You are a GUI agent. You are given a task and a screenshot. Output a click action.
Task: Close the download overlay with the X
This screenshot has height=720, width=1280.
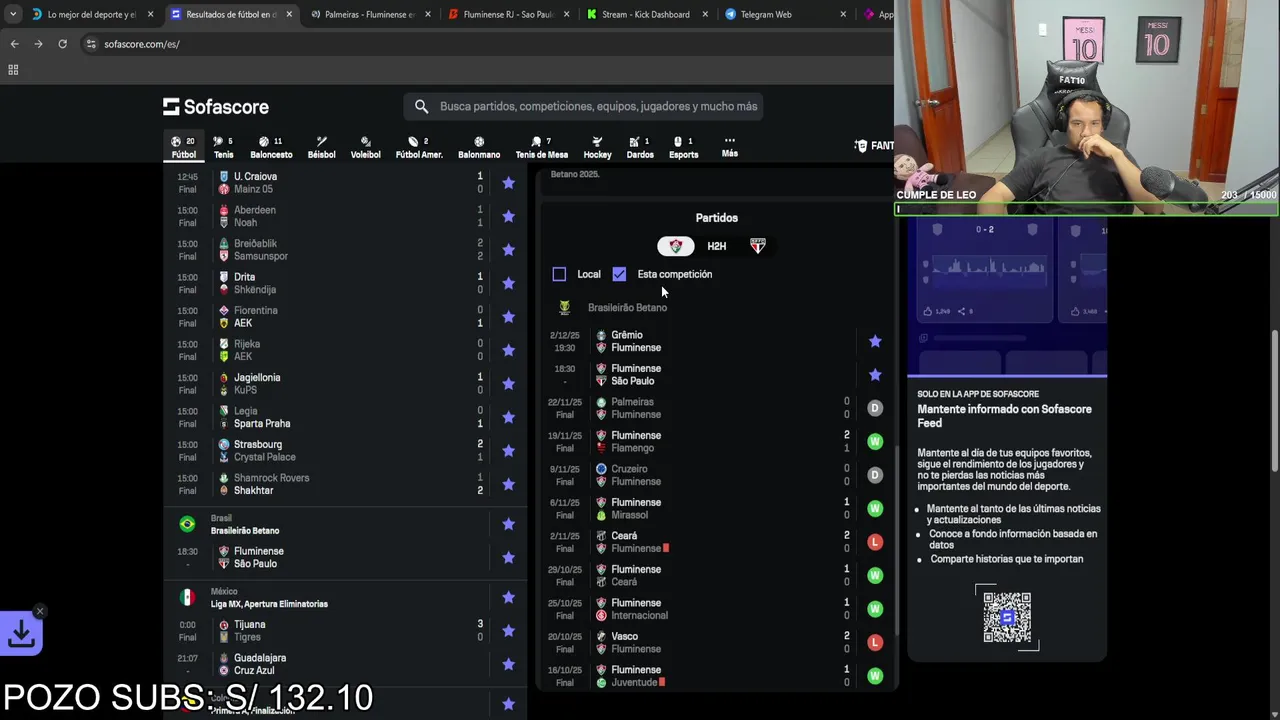(x=40, y=611)
